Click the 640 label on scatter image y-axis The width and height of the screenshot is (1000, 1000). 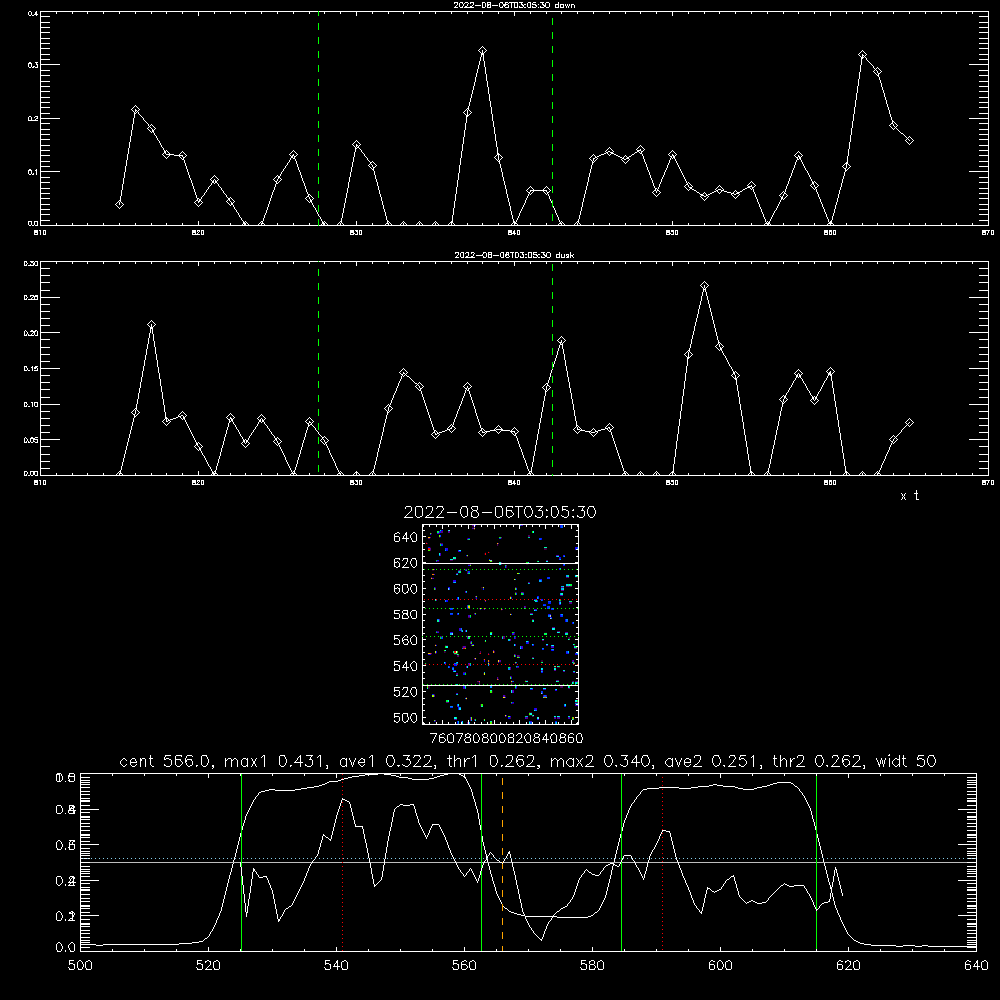pyautogui.click(x=406, y=538)
